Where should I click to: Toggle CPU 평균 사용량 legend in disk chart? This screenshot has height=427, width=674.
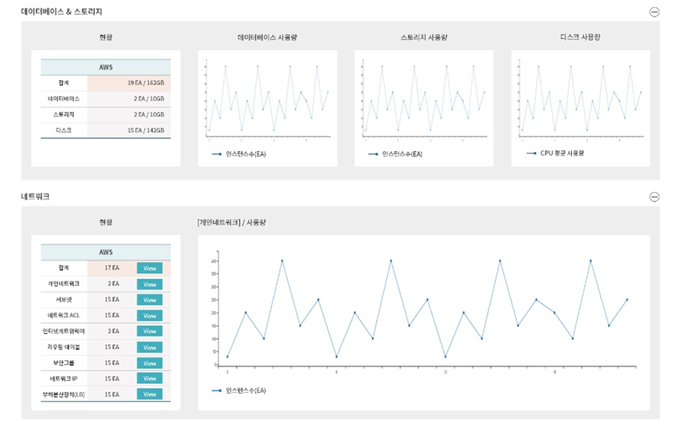[555, 153]
